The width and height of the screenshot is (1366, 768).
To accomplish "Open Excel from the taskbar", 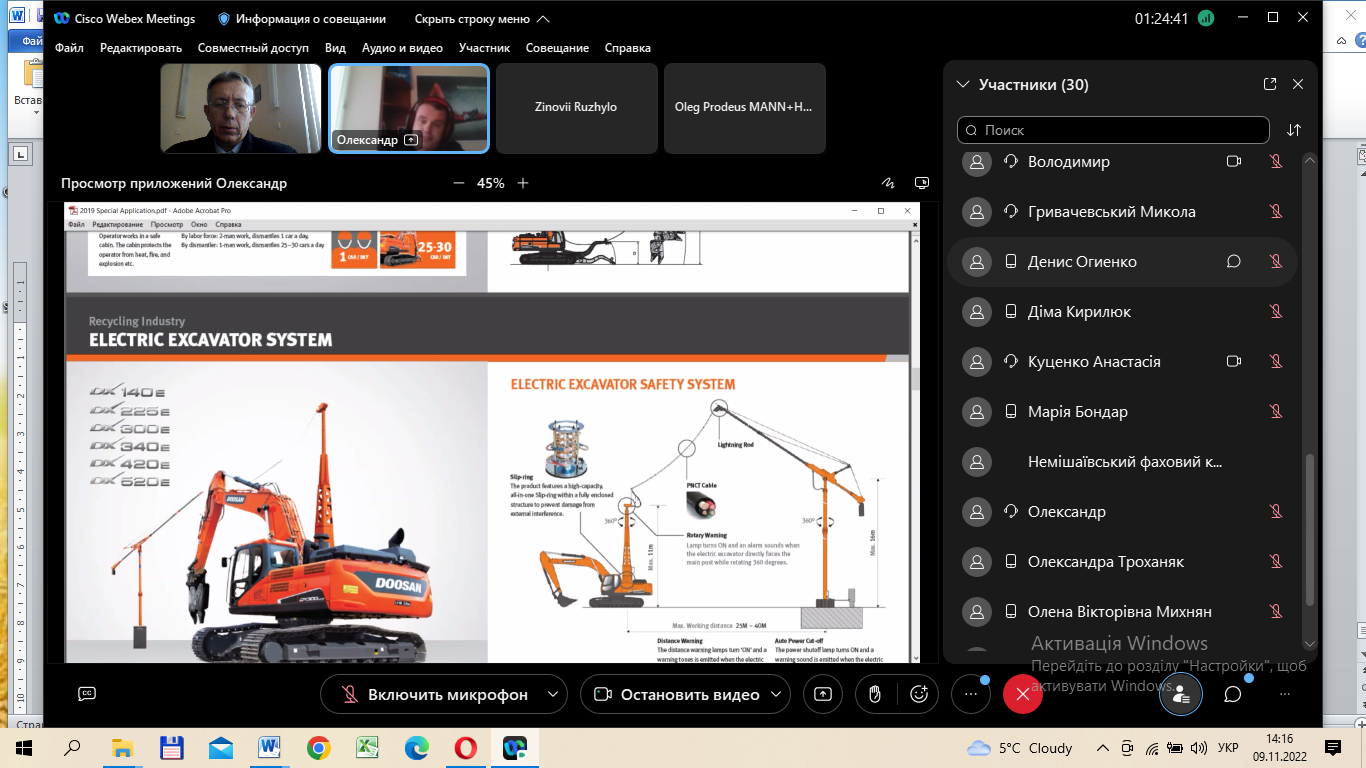I will coord(367,747).
